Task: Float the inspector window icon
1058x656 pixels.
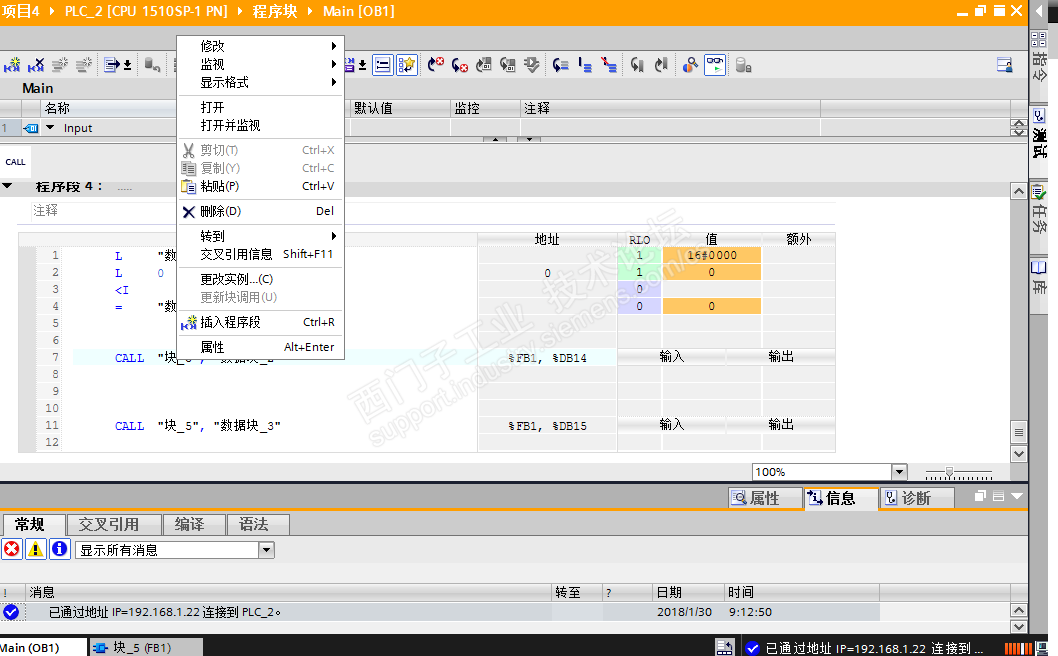Action: click(980, 496)
